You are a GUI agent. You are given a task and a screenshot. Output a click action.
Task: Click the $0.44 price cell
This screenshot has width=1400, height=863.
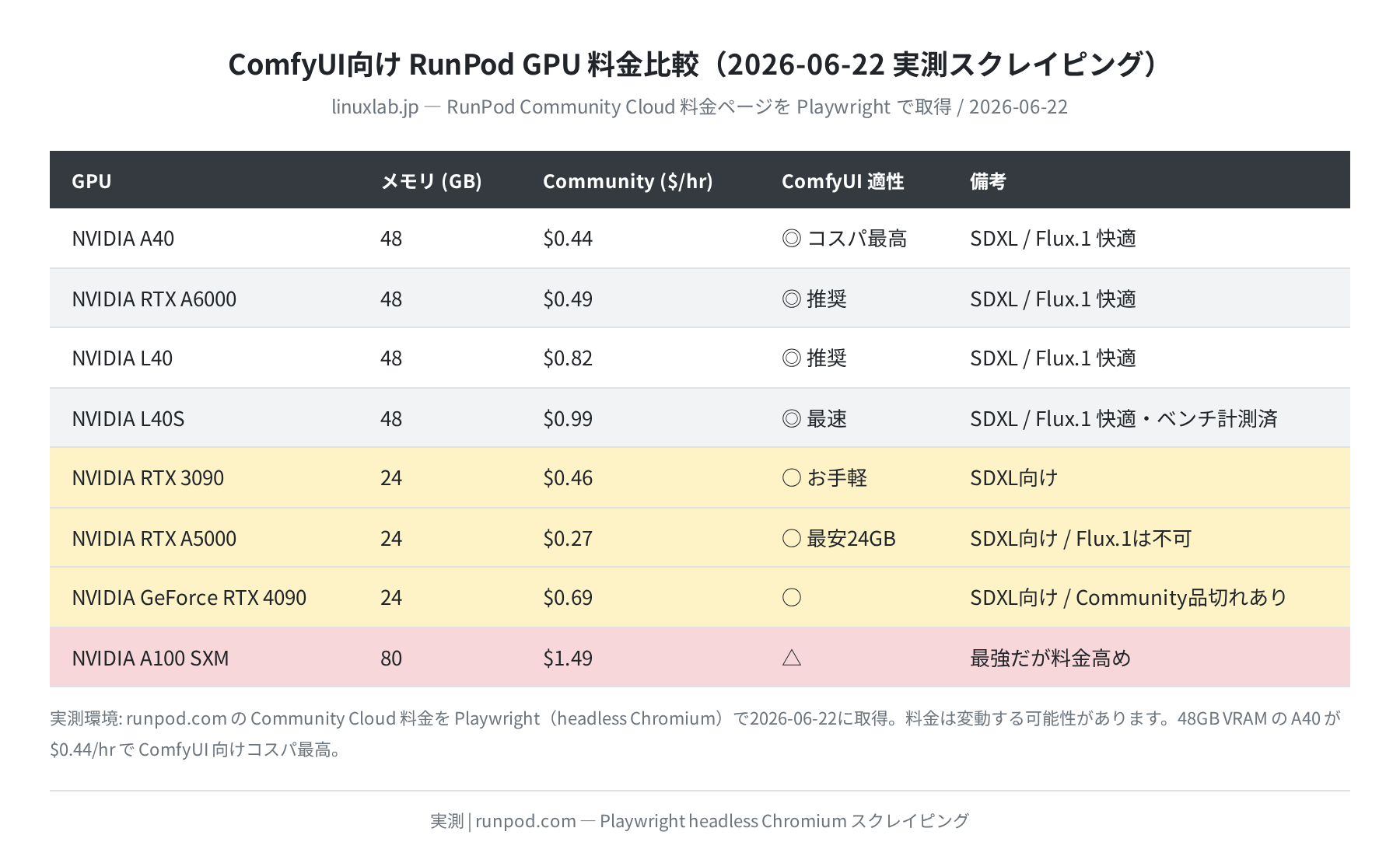(568, 238)
